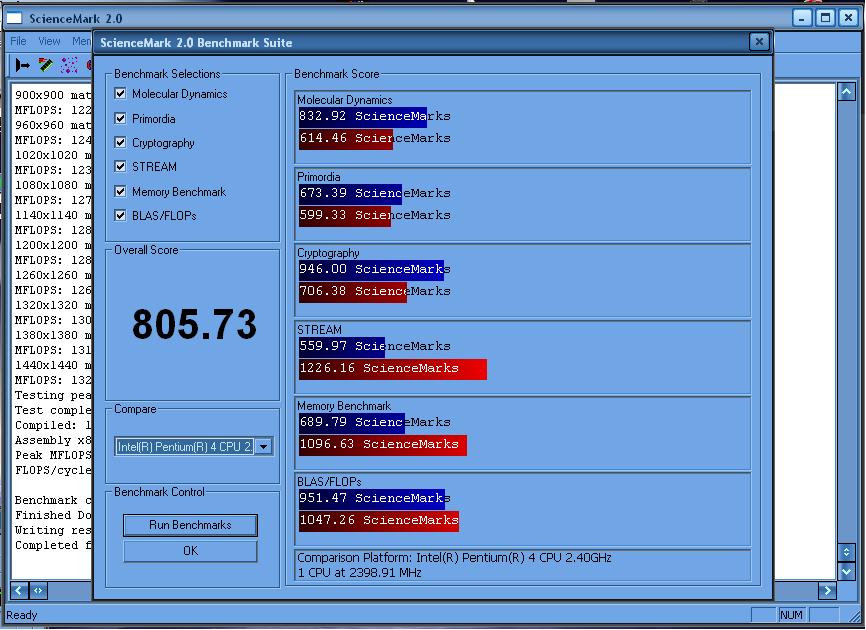Disable the Cryptography benchmark checkbox
This screenshot has height=630, width=866.
tap(120, 142)
